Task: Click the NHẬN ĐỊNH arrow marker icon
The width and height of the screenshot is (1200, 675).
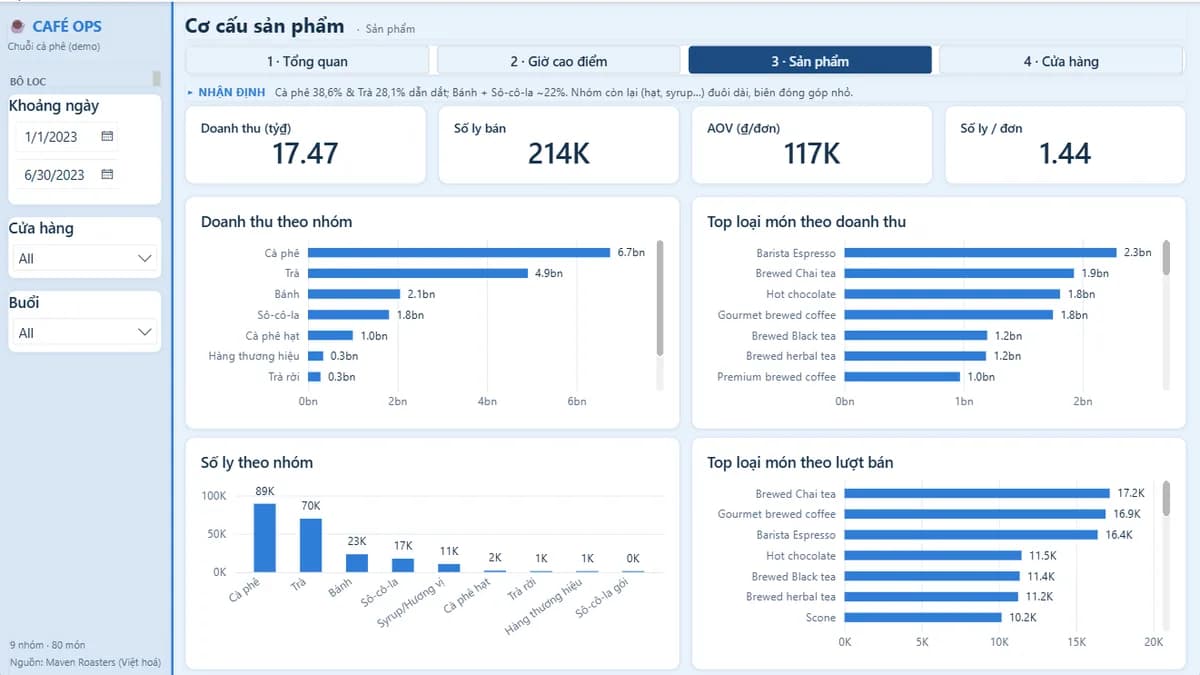Action: pos(190,92)
